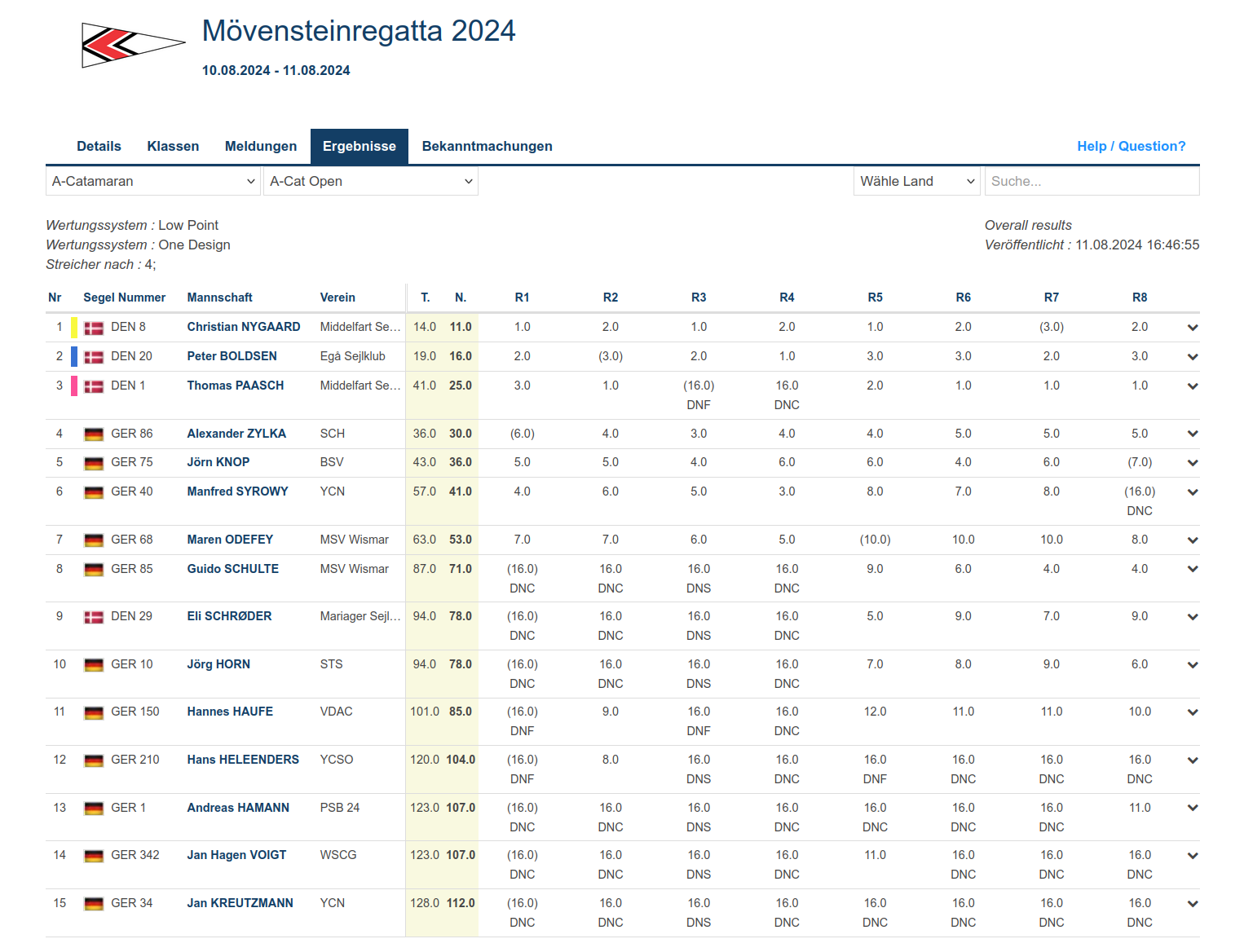
Task: Click the German flag beside GER 34
Action: click(x=94, y=905)
